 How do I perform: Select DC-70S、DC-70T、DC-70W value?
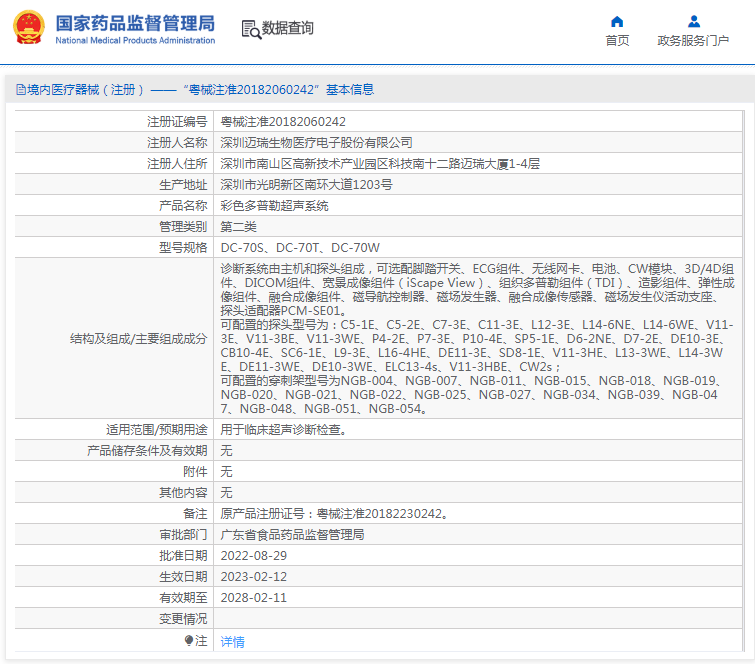click(300, 247)
